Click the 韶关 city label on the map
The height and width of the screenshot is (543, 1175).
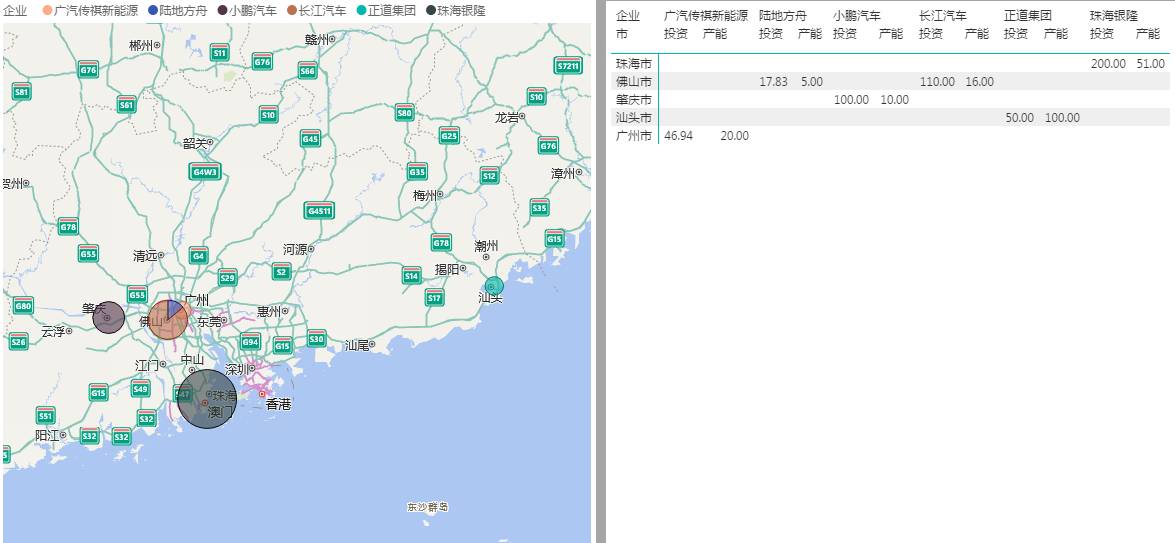click(x=195, y=143)
